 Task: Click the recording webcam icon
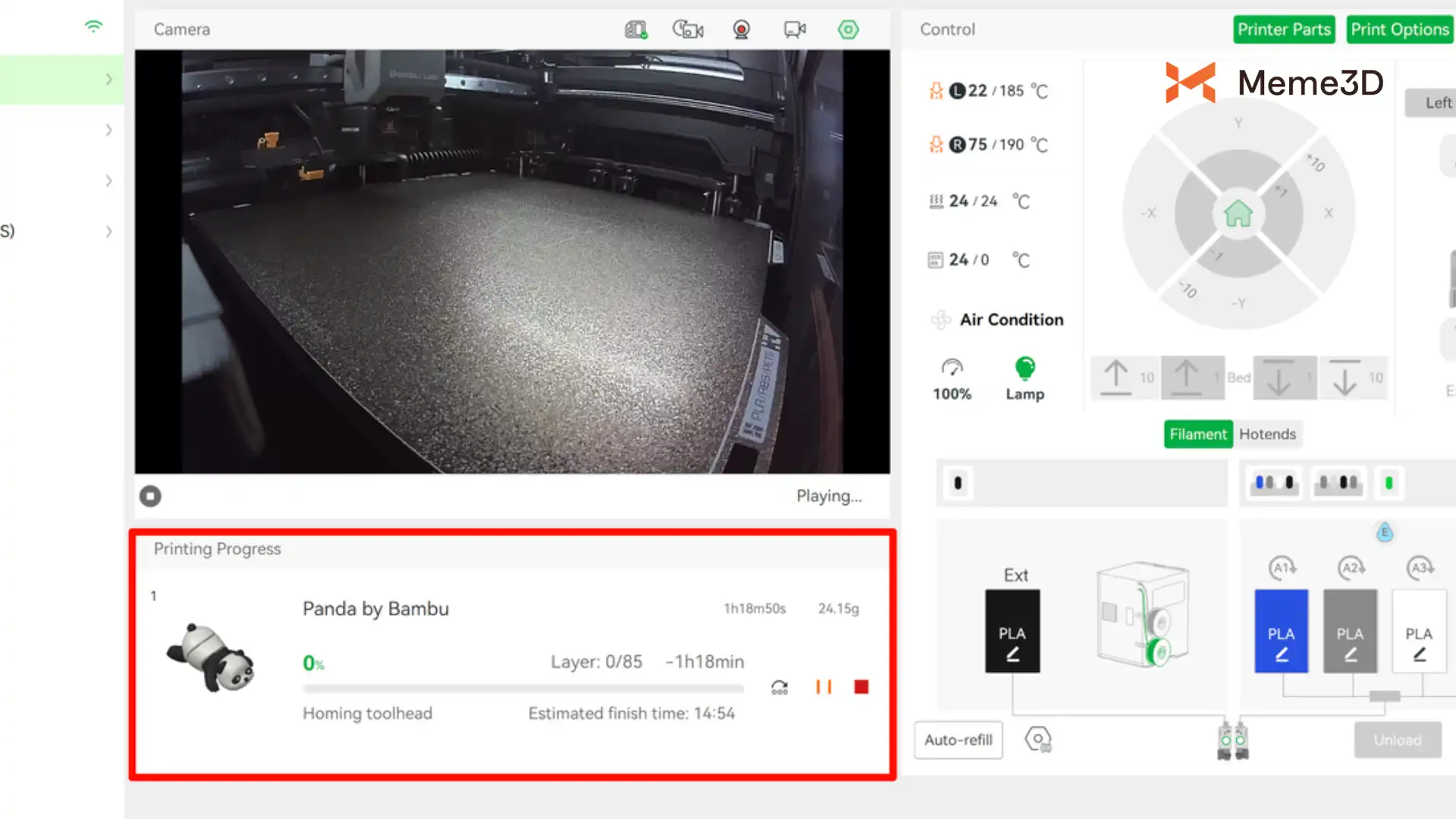pyautogui.click(x=741, y=30)
